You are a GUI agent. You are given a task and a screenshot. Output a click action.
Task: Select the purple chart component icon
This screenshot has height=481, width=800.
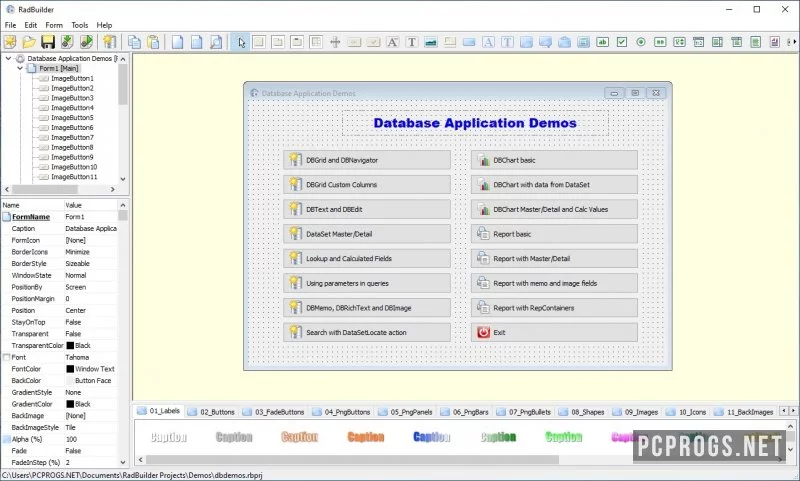tap(774, 42)
